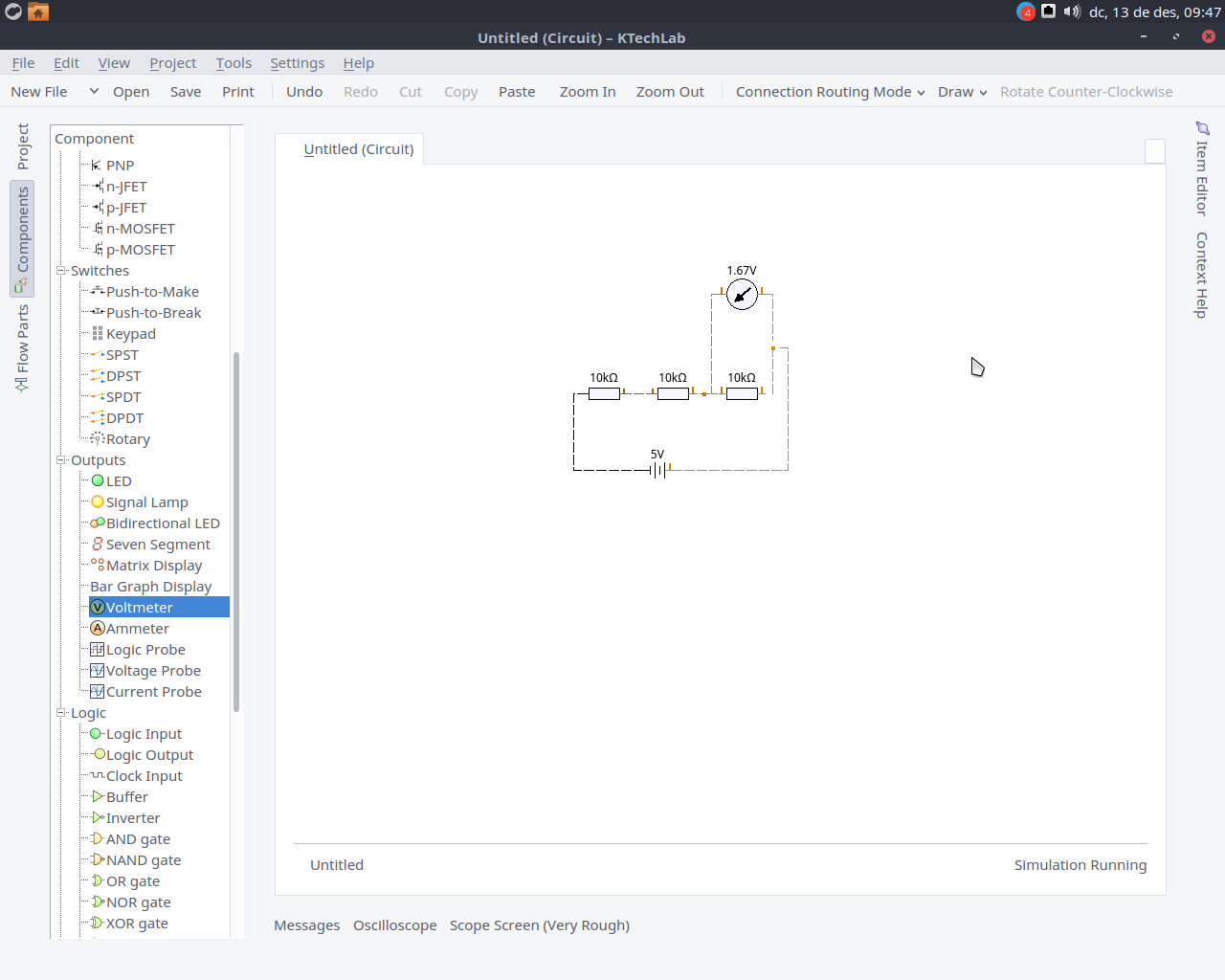Screen dimensions: 1225x980
Task: Open the Connection Routing Mode dropdown
Action: pyautogui.click(x=830, y=92)
